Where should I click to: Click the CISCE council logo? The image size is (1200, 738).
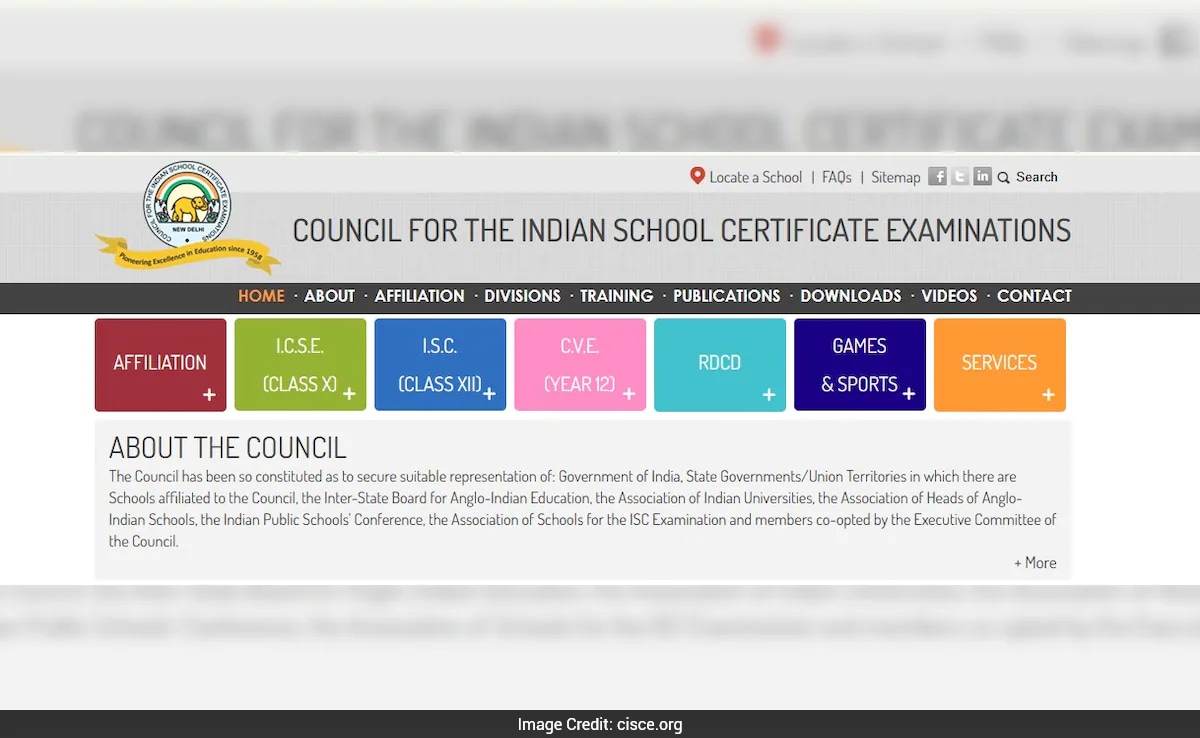[x=188, y=213]
